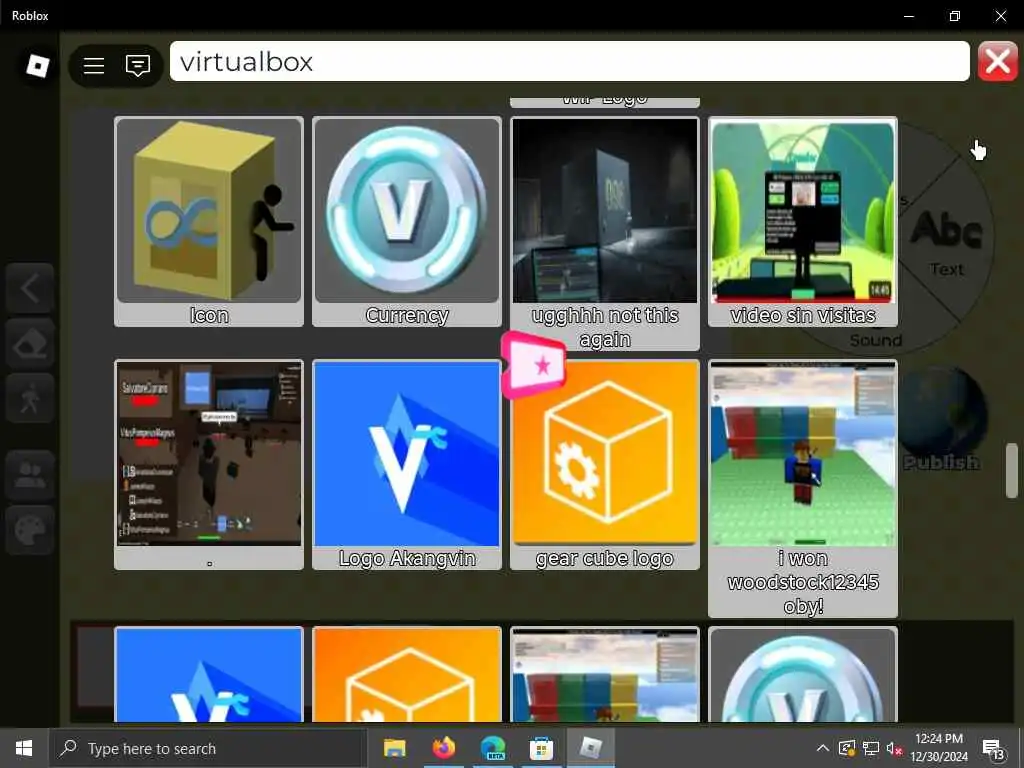Viewport: 1024px width, 768px height.
Task: Open File Explorer from taskbar
Action: (394, 748)
